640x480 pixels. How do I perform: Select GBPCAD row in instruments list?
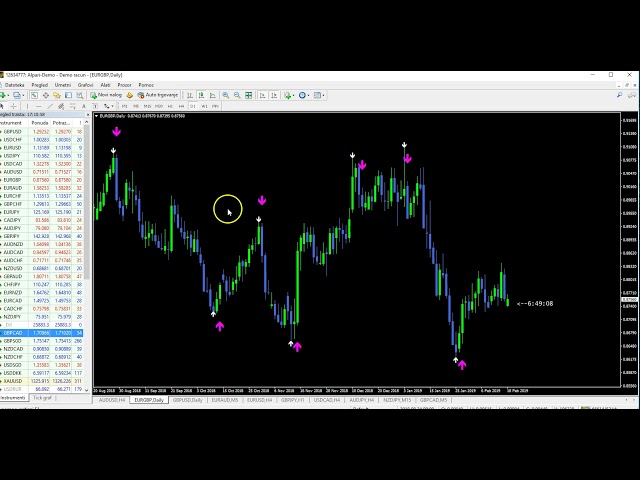coord(14,333)
